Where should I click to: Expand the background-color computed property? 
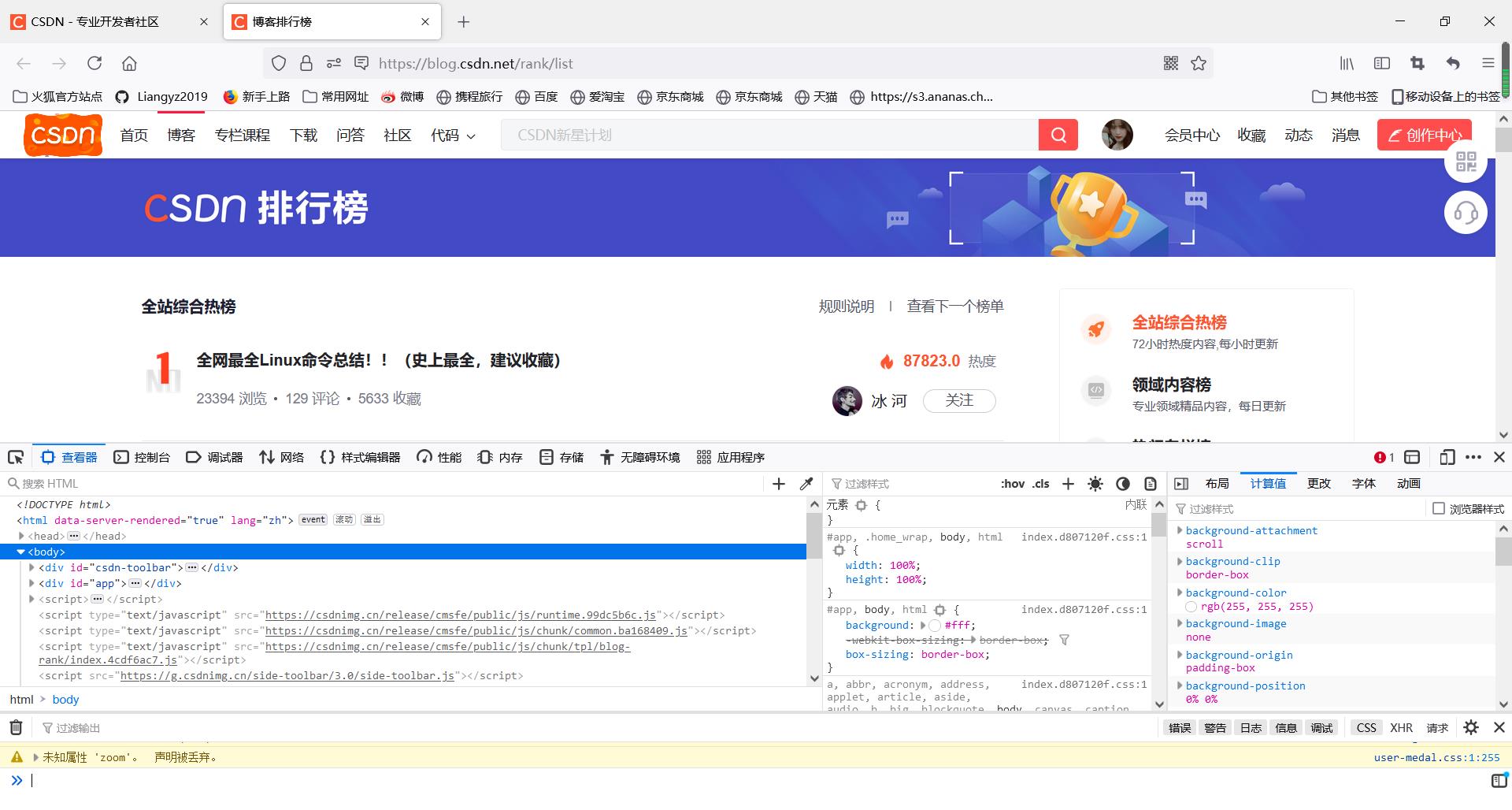1180,593
